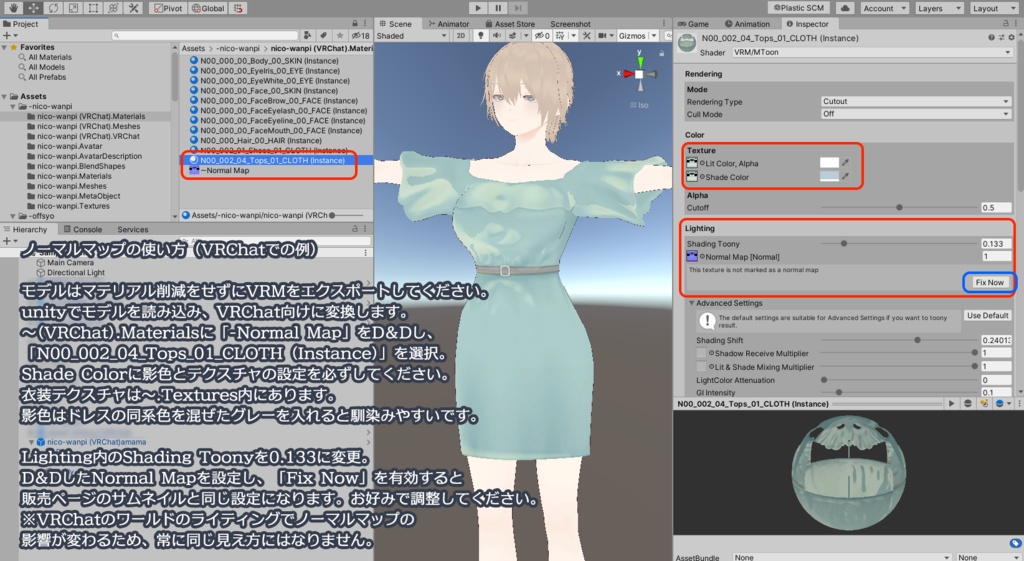Open the Project create plus menu
Screen dimensions: 1024x561
pos(8,35)
